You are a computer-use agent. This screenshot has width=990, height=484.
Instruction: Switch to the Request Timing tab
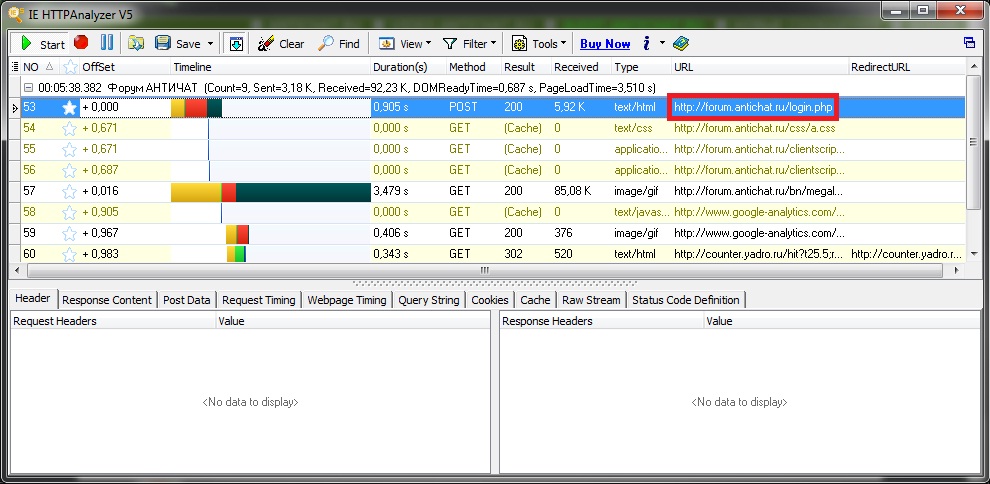tap(259, 300)
